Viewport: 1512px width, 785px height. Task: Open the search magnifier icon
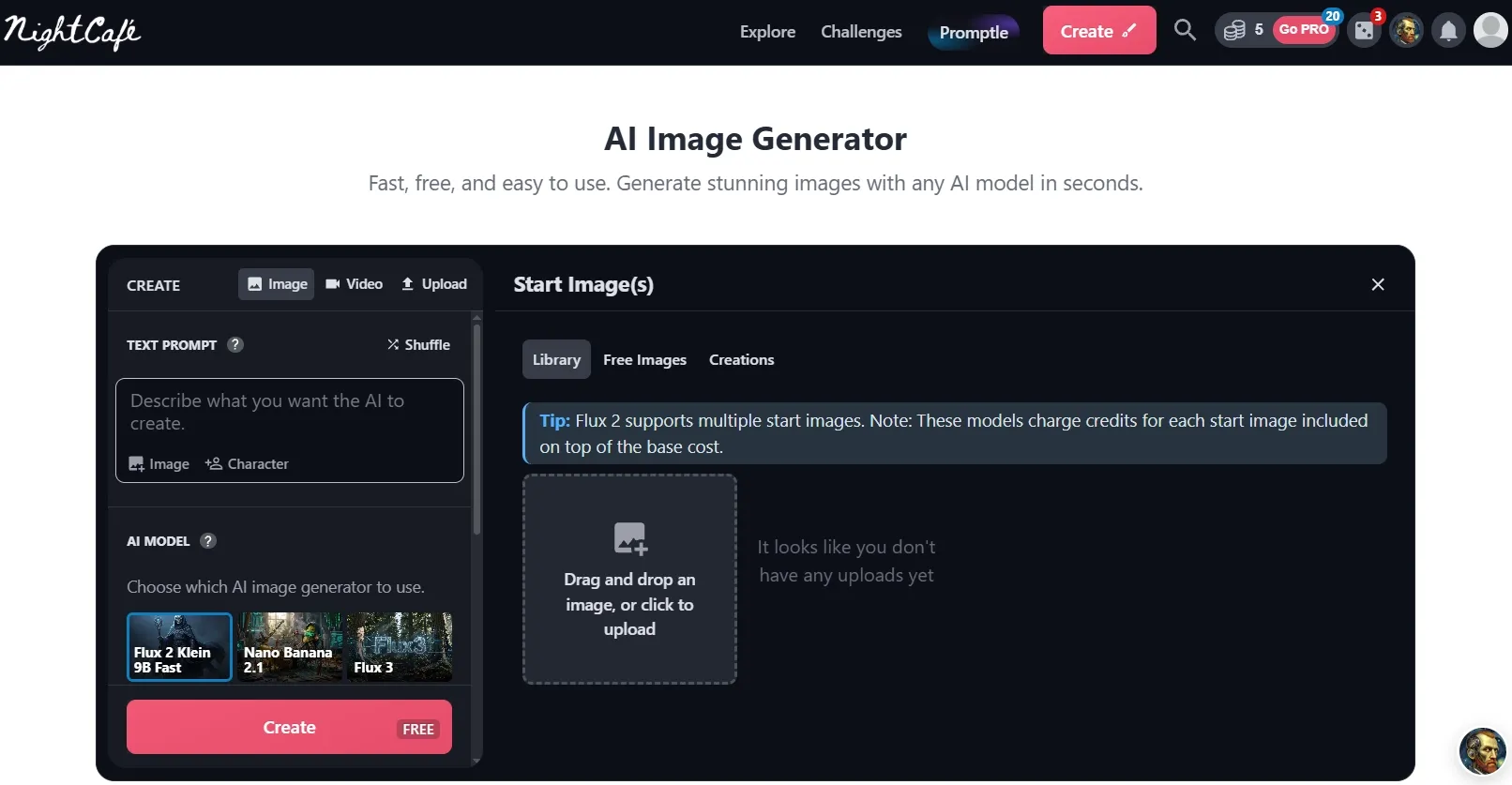click(1185, 30)
